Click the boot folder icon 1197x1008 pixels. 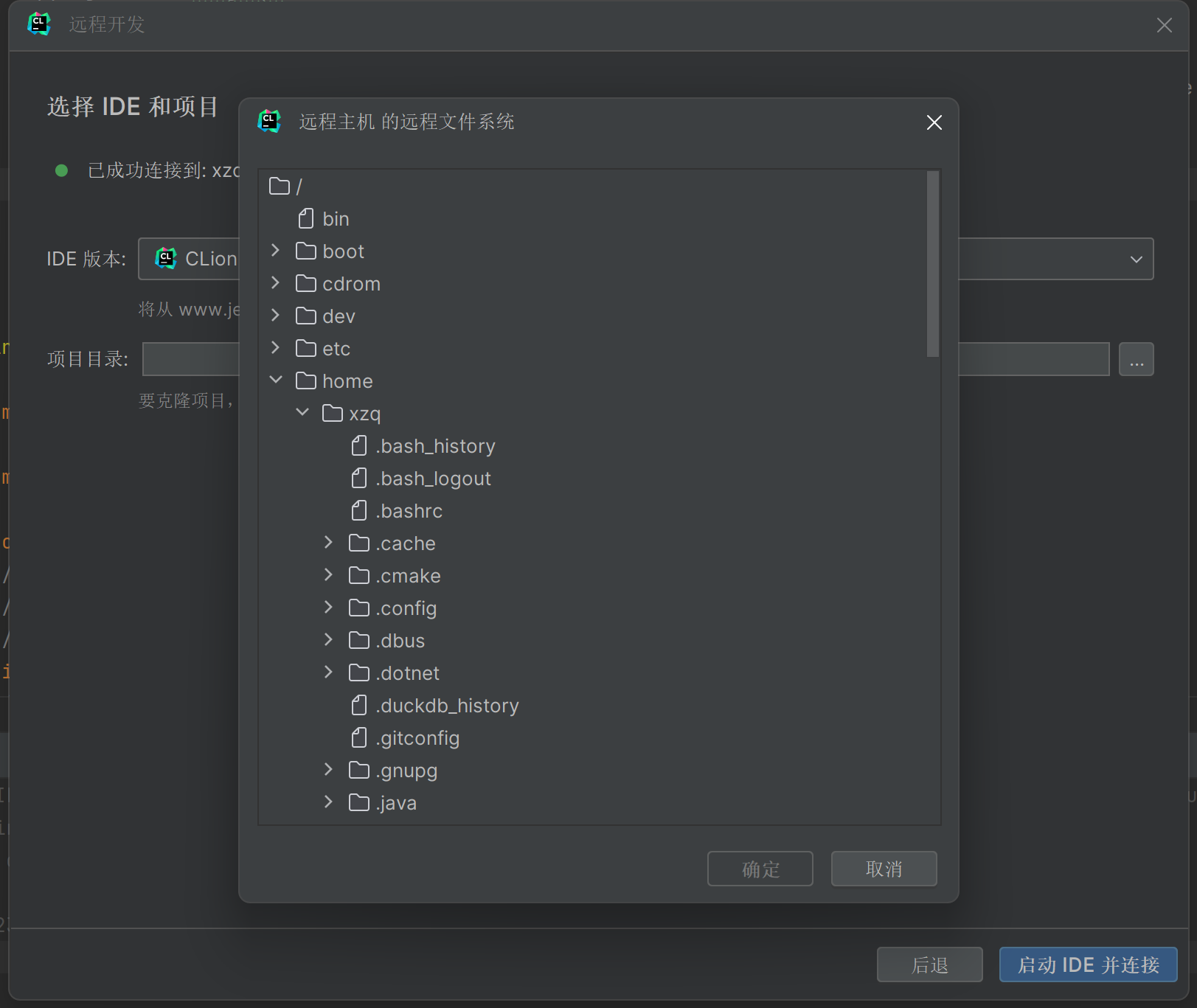pos(306,251)
